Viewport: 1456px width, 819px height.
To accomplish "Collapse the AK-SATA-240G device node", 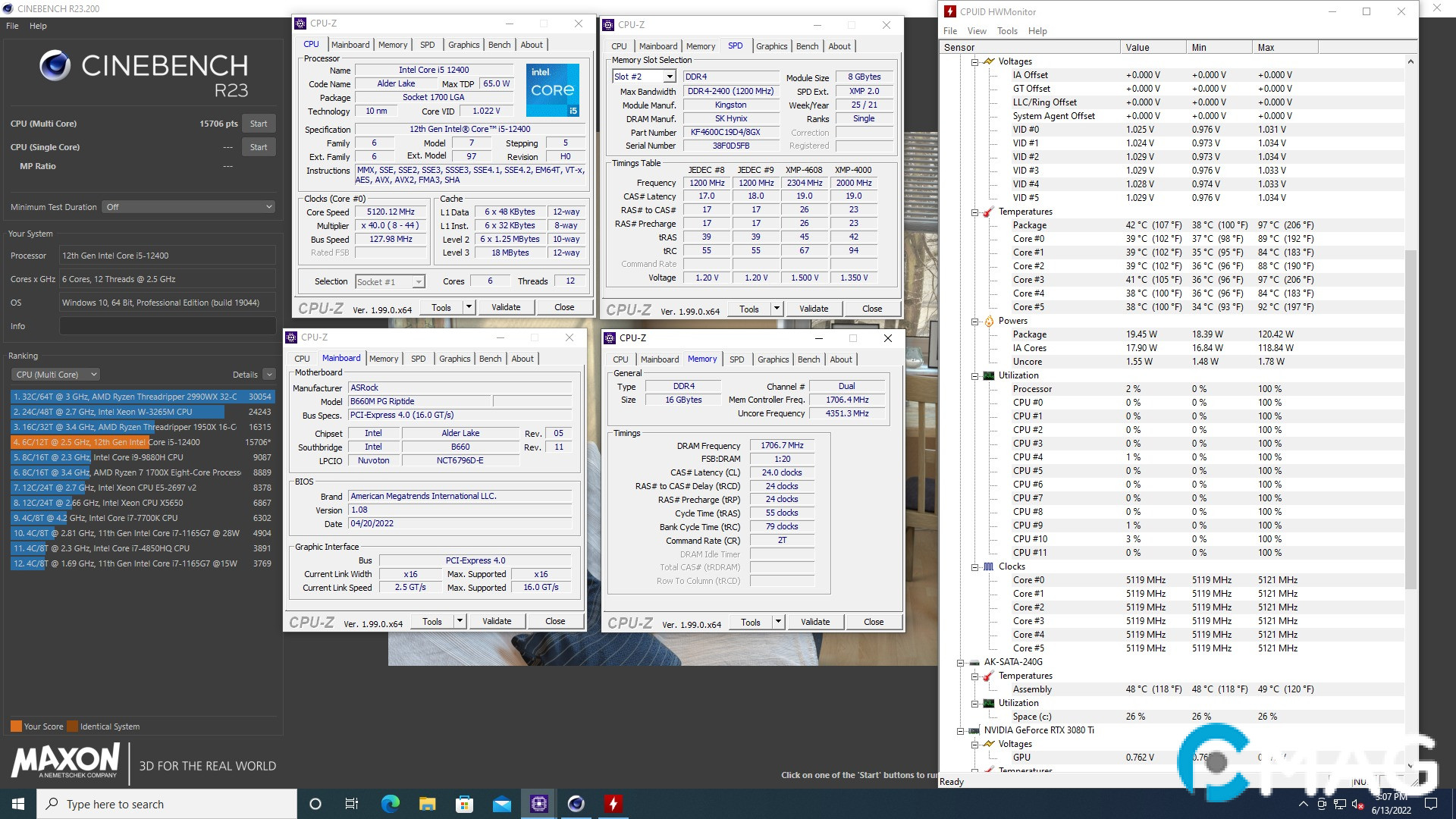I will tap(961, 662).
